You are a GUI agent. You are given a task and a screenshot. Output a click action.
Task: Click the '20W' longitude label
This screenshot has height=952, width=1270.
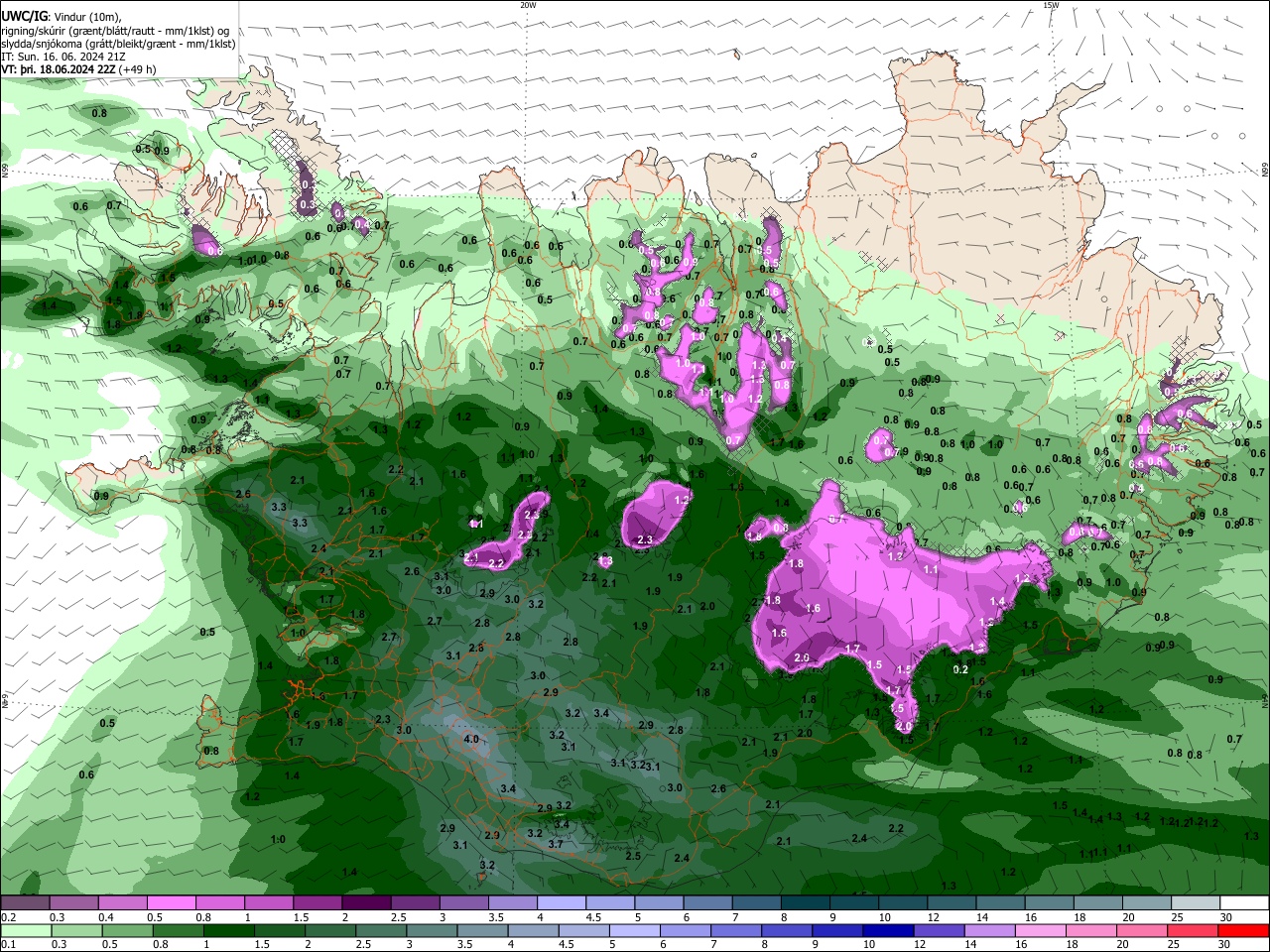(528, 5)
